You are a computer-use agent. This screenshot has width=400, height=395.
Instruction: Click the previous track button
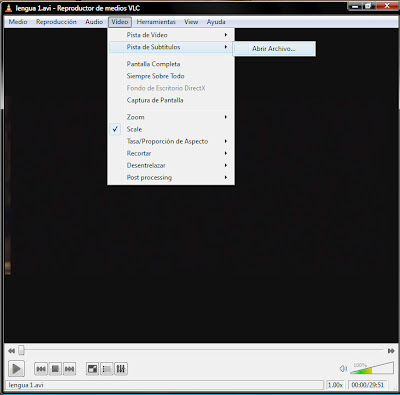(x=41, y=369)
